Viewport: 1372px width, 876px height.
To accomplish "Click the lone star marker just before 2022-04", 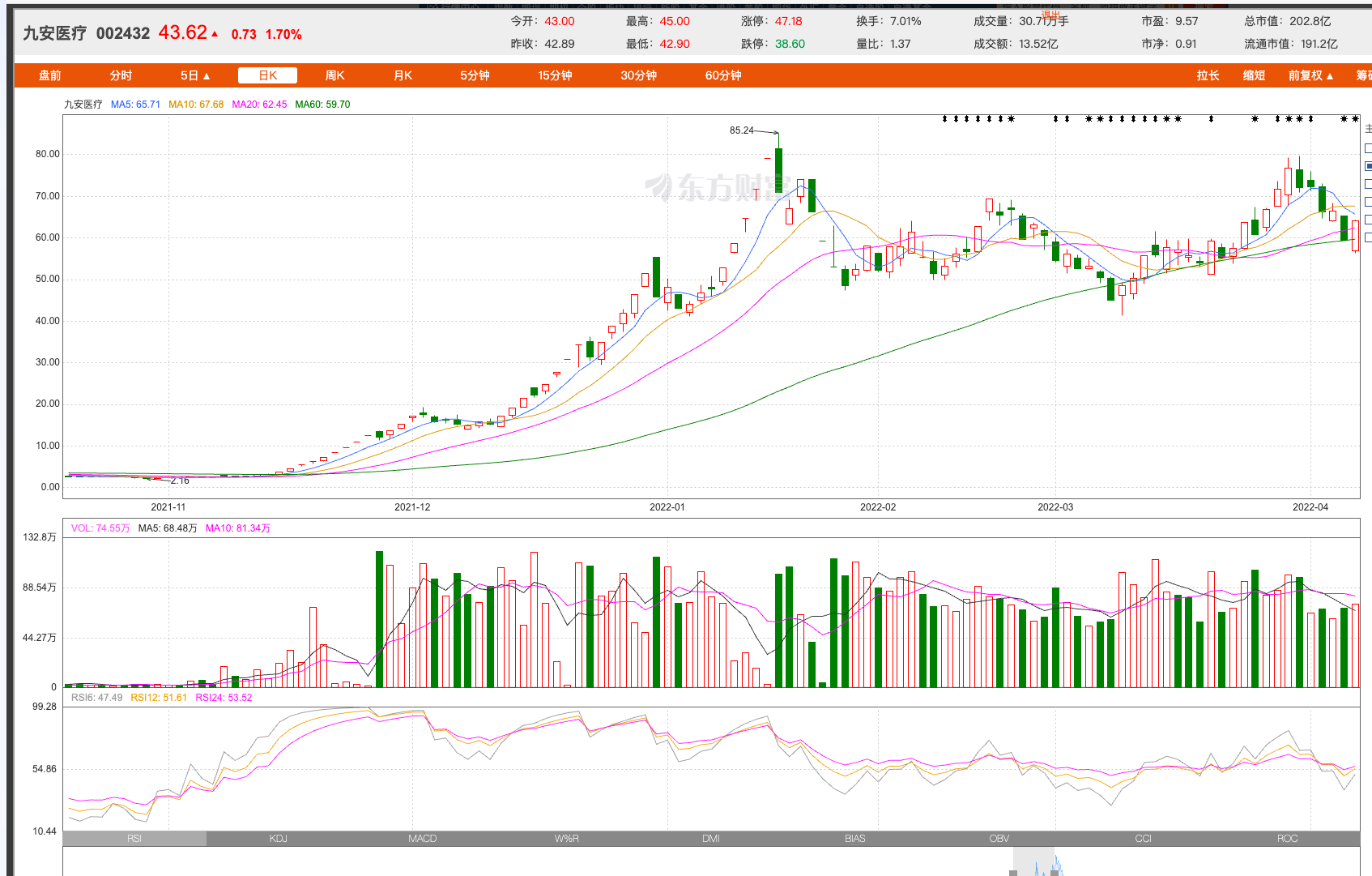I will point(1255,119).
